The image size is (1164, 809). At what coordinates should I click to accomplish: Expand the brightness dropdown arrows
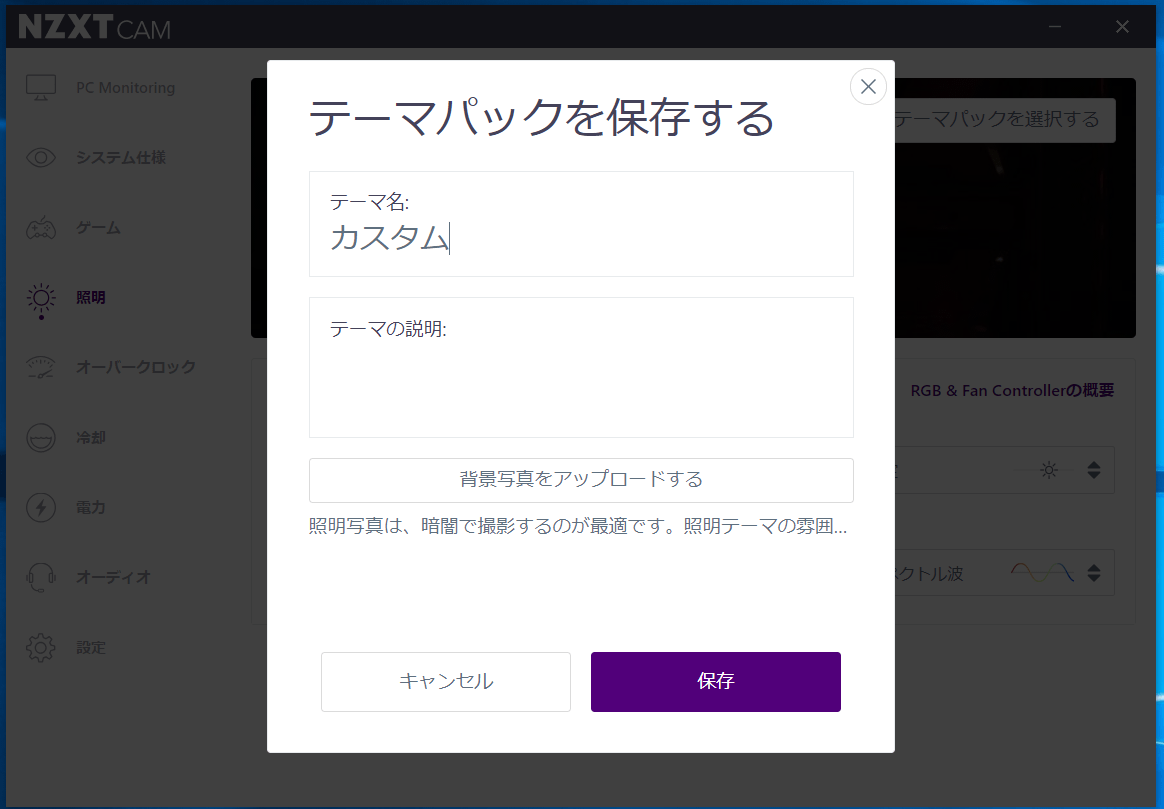coord(1093,470)
